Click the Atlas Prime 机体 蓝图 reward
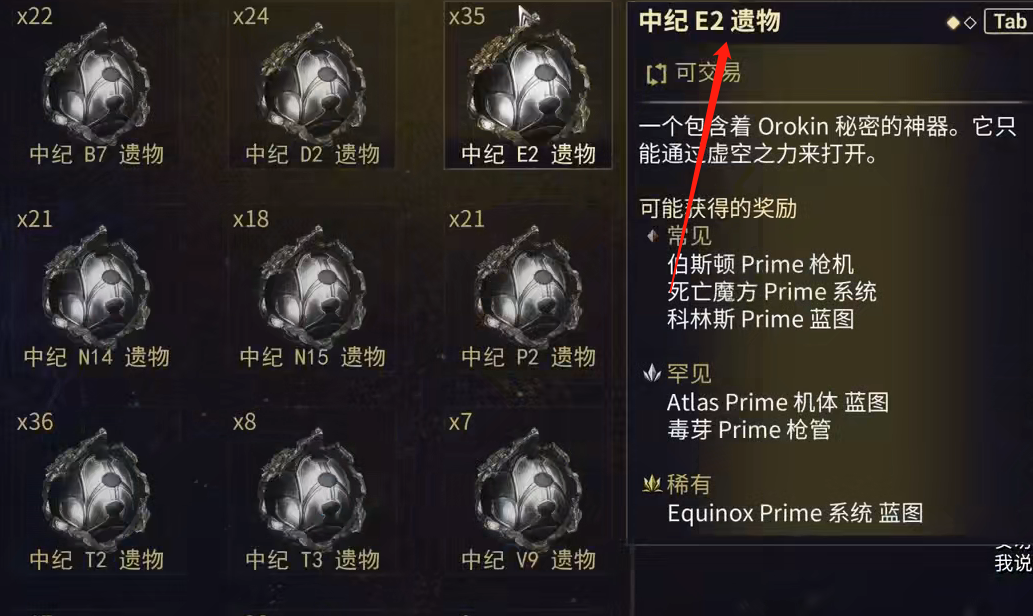 778,402
